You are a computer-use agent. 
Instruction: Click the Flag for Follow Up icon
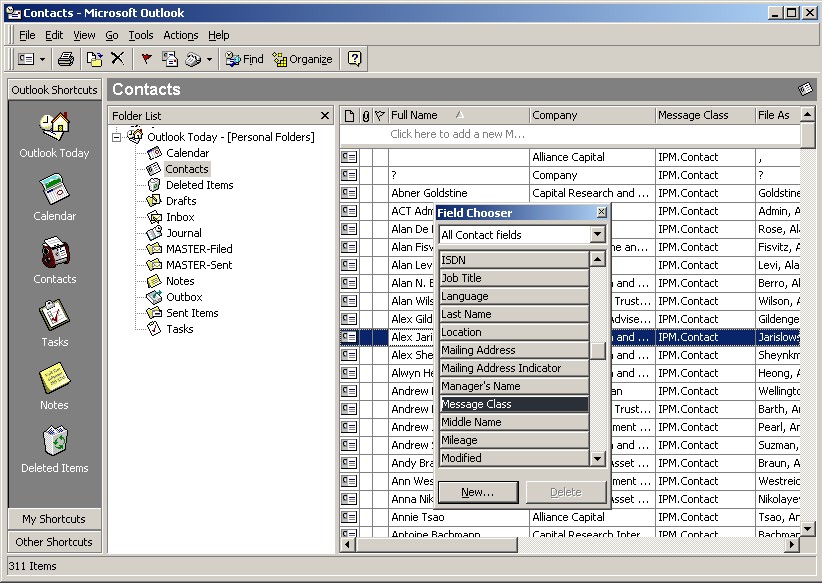(x=146, y=59)
